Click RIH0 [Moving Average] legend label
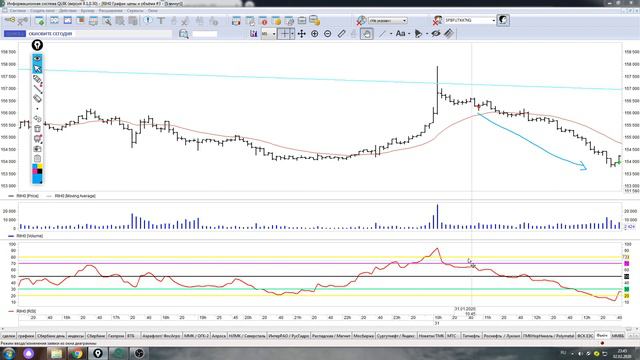 (x=75, y=196)
